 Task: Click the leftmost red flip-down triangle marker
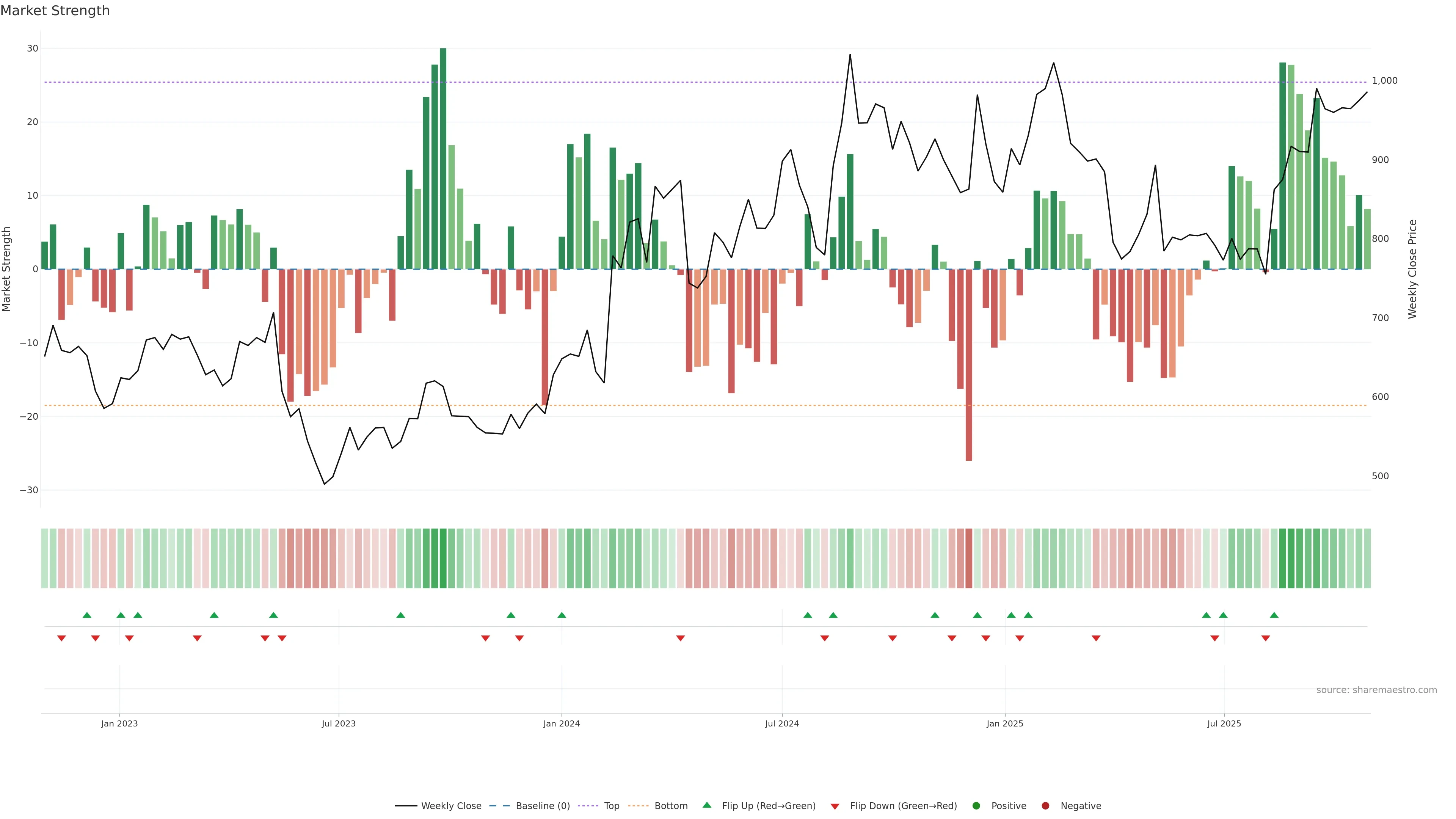pyautogui.click(x=61, y=638)
